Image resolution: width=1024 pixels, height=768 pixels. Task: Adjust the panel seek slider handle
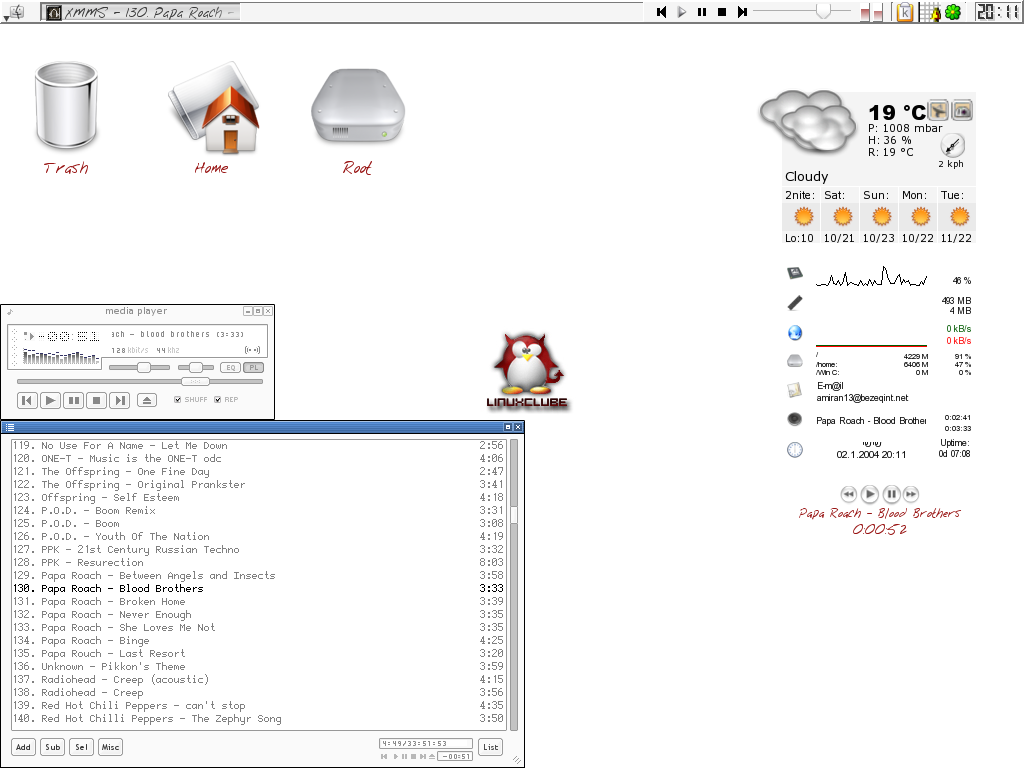point(824,11)
